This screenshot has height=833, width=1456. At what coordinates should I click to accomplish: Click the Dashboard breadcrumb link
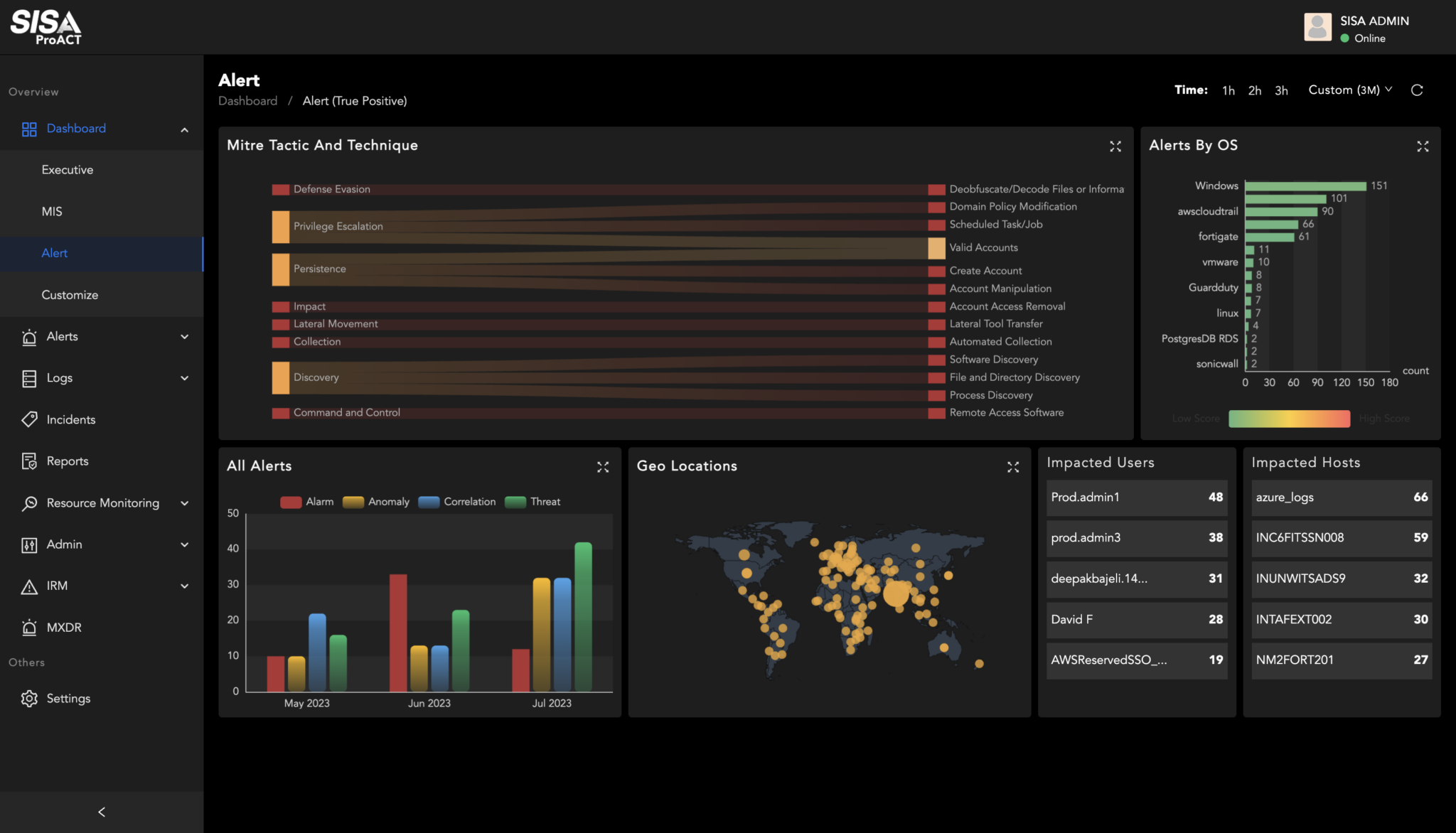(x=247, y=101)
